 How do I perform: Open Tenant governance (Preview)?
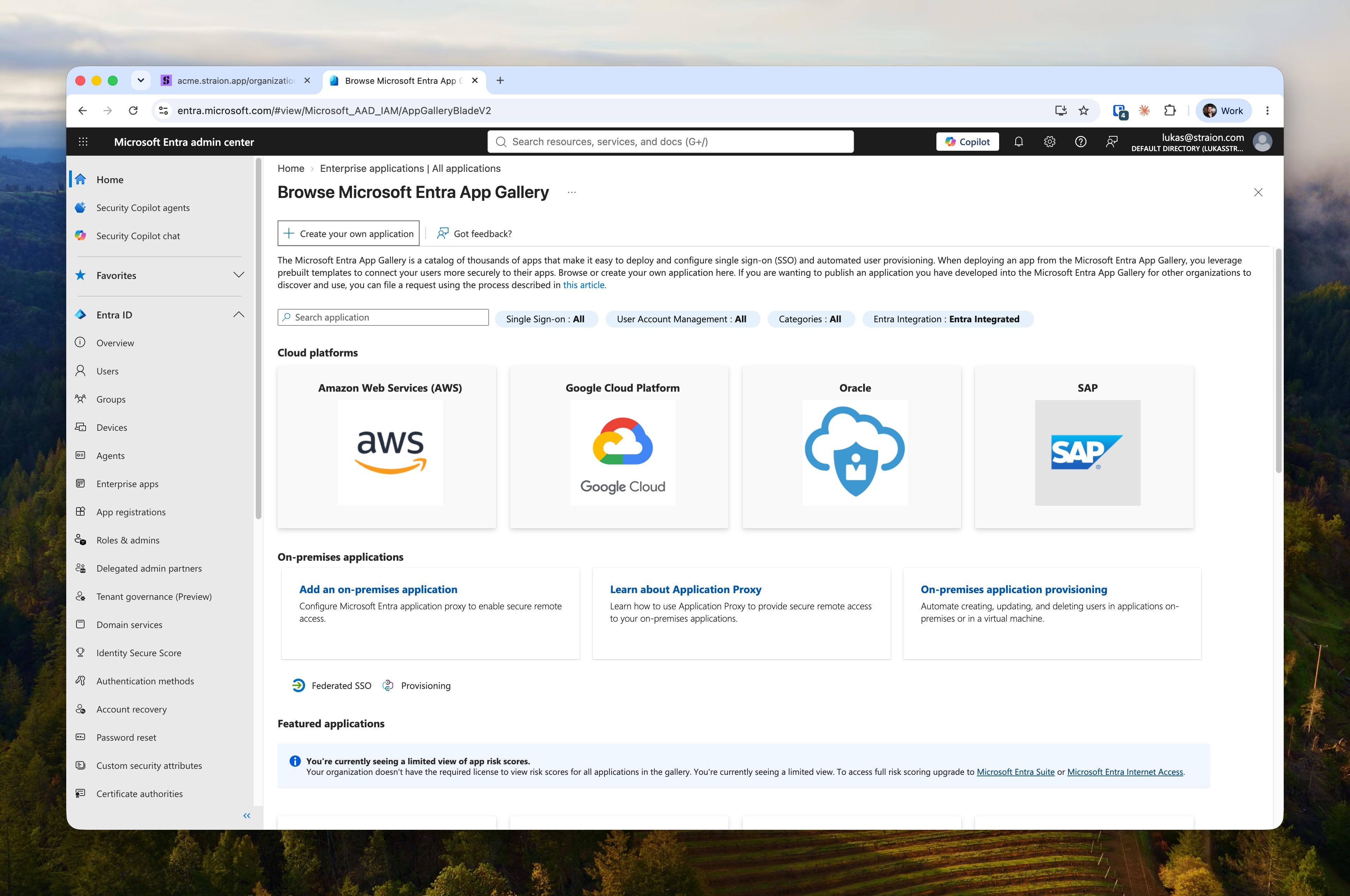(x=154, y=597)
